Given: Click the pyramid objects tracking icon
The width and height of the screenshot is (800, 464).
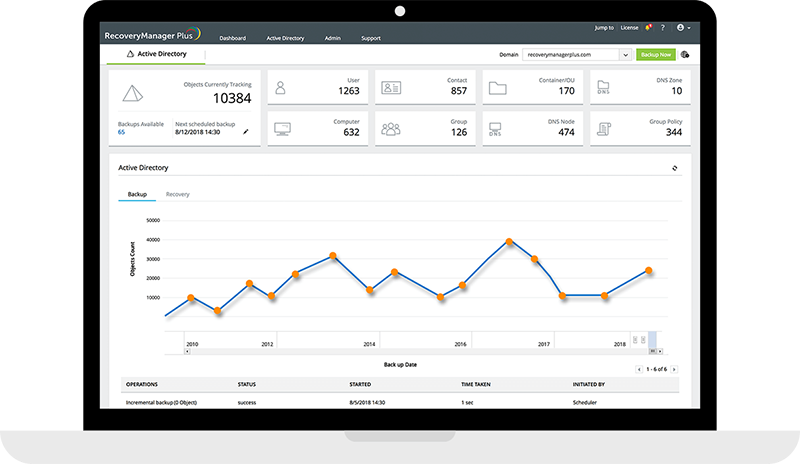Looking at the screenshot, I should click(133, 93).
